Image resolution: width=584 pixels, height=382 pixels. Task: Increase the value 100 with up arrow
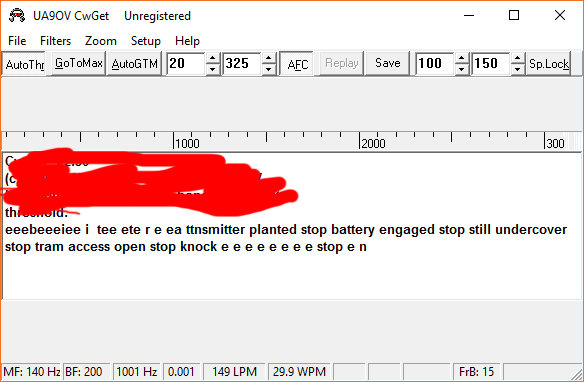point(461,58)
